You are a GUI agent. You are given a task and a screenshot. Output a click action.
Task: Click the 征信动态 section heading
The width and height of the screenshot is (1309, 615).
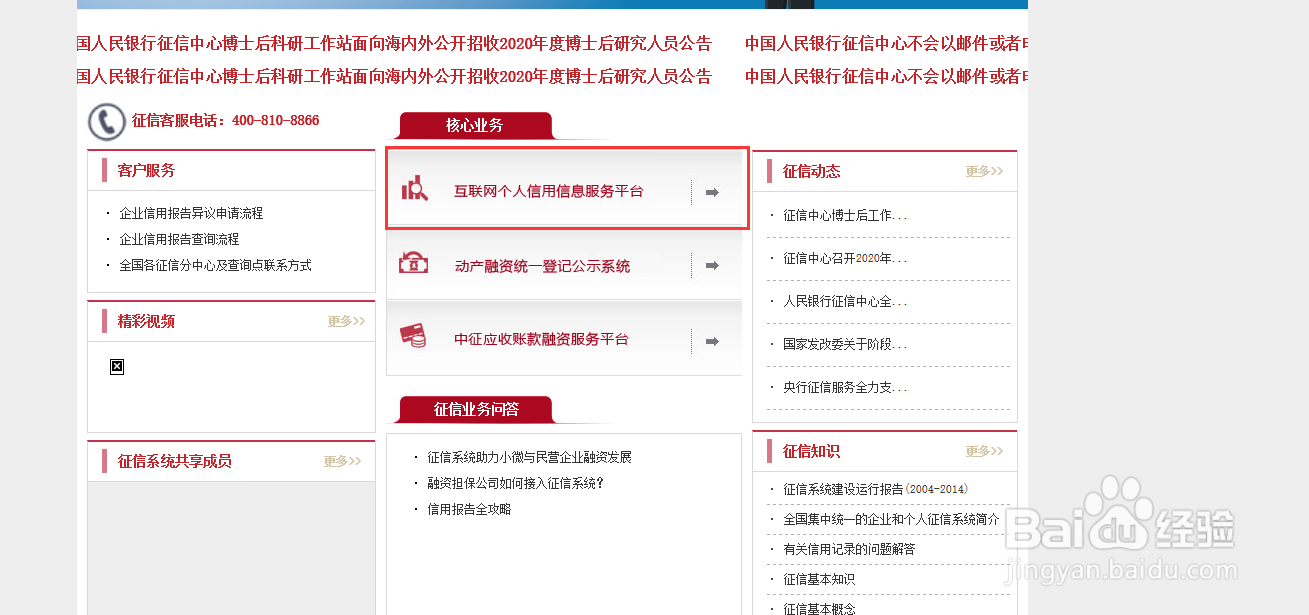point(811,171)
